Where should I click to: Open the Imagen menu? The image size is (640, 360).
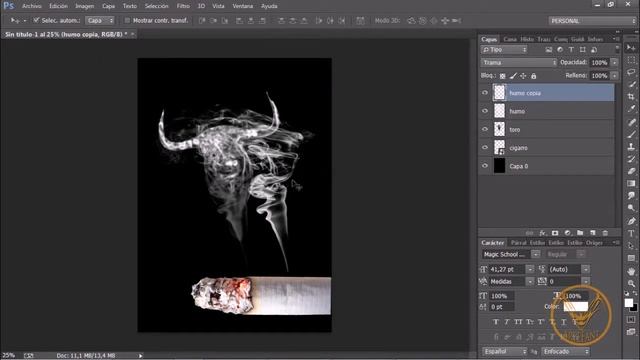[84, 6]
